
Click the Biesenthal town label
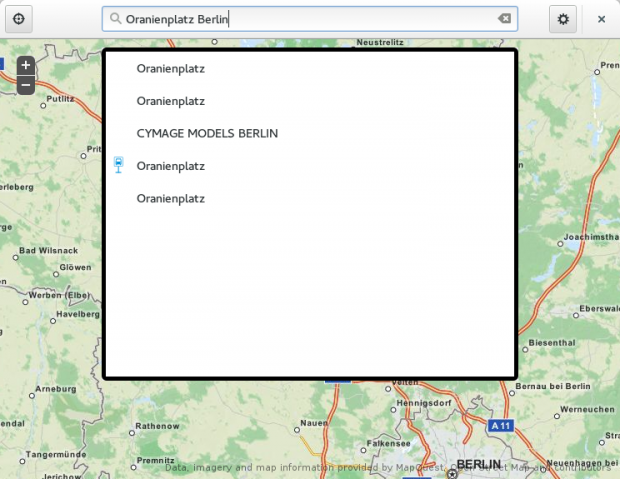click(x=552, y=343)
